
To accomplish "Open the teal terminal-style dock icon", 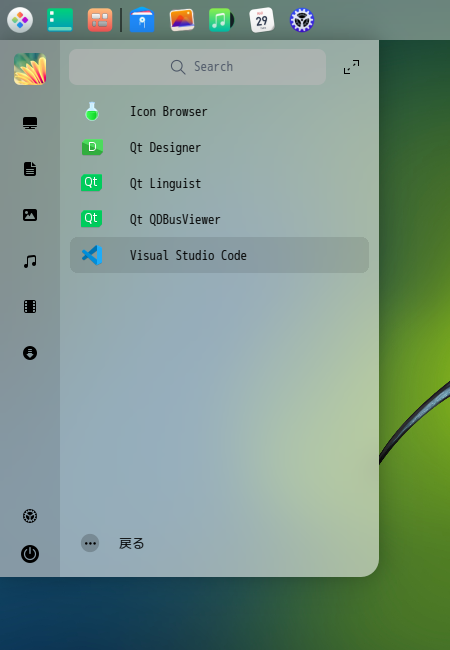I will (60, 20).
